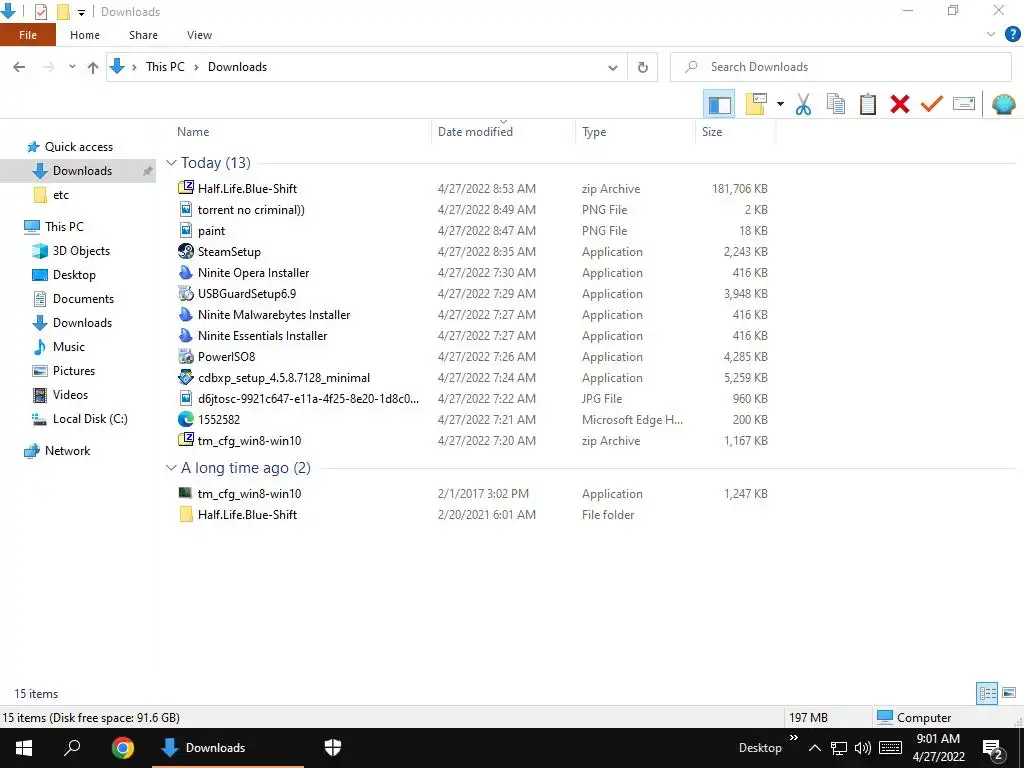Select the Ninite Opera Installer icon
This screenshot has width=1024, height=768.
pos(185,272)
